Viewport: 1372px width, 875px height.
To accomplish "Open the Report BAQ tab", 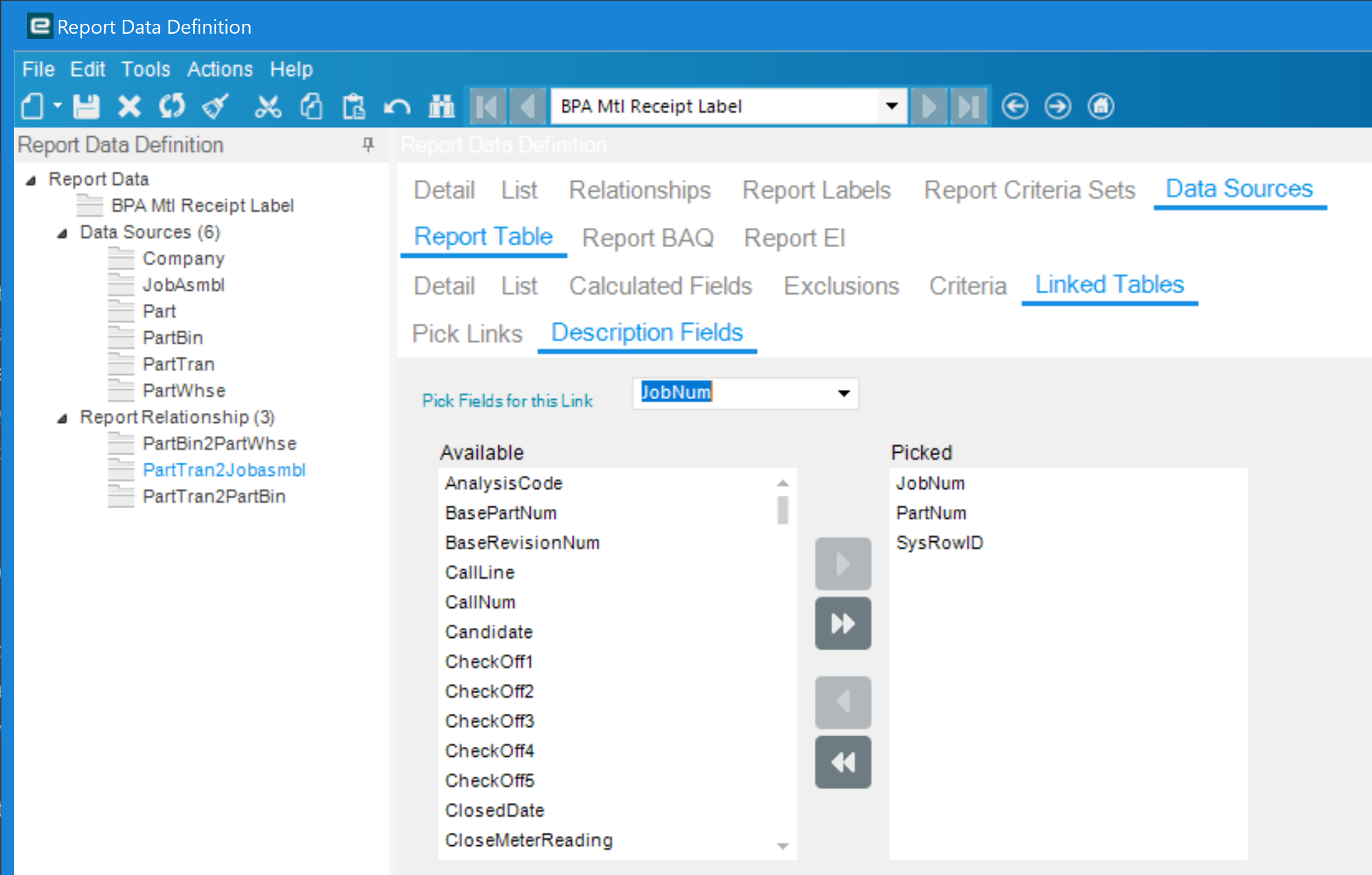I will tap(648, 238).
